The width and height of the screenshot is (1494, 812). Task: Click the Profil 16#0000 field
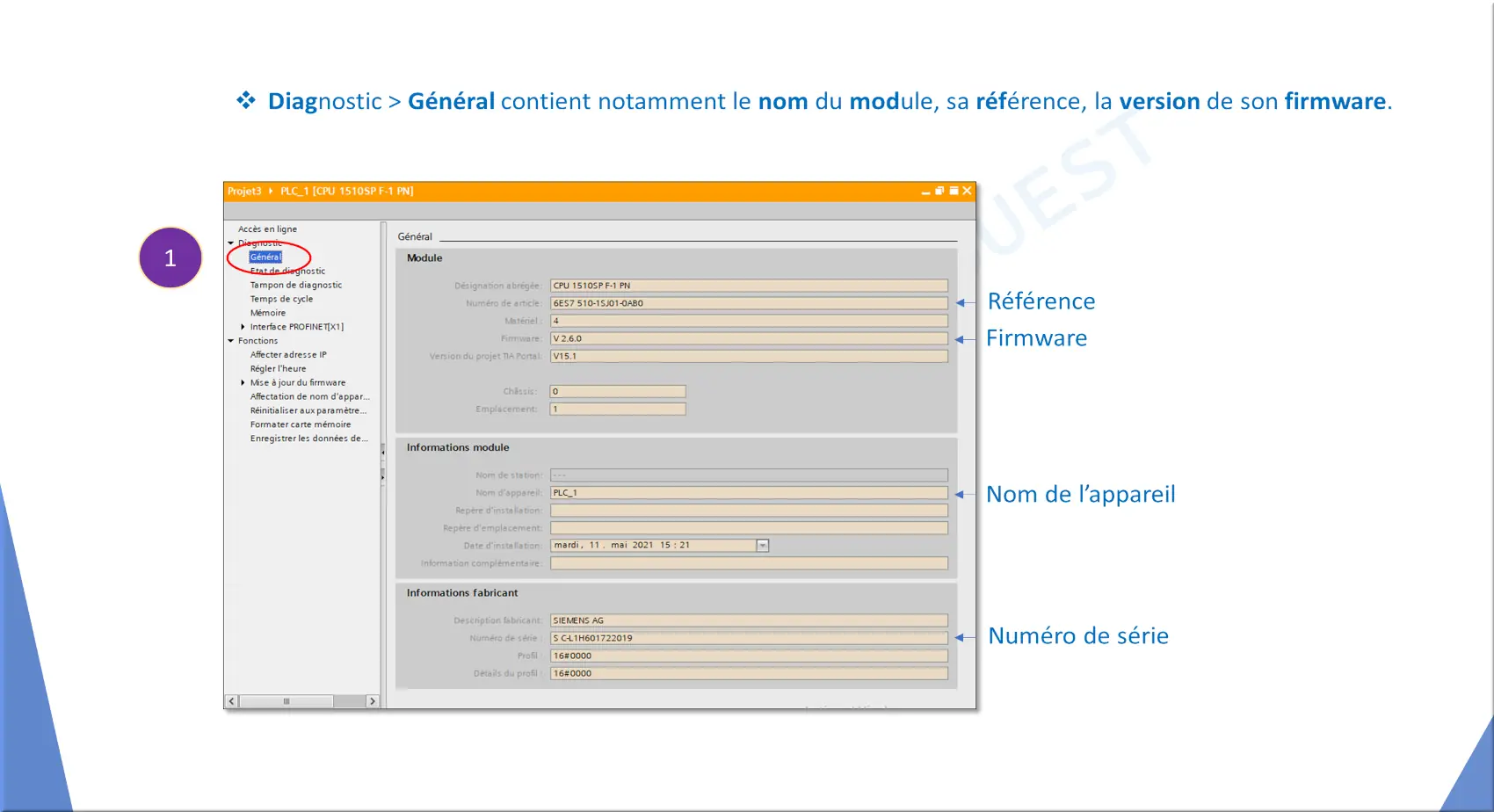coord(749,656)
